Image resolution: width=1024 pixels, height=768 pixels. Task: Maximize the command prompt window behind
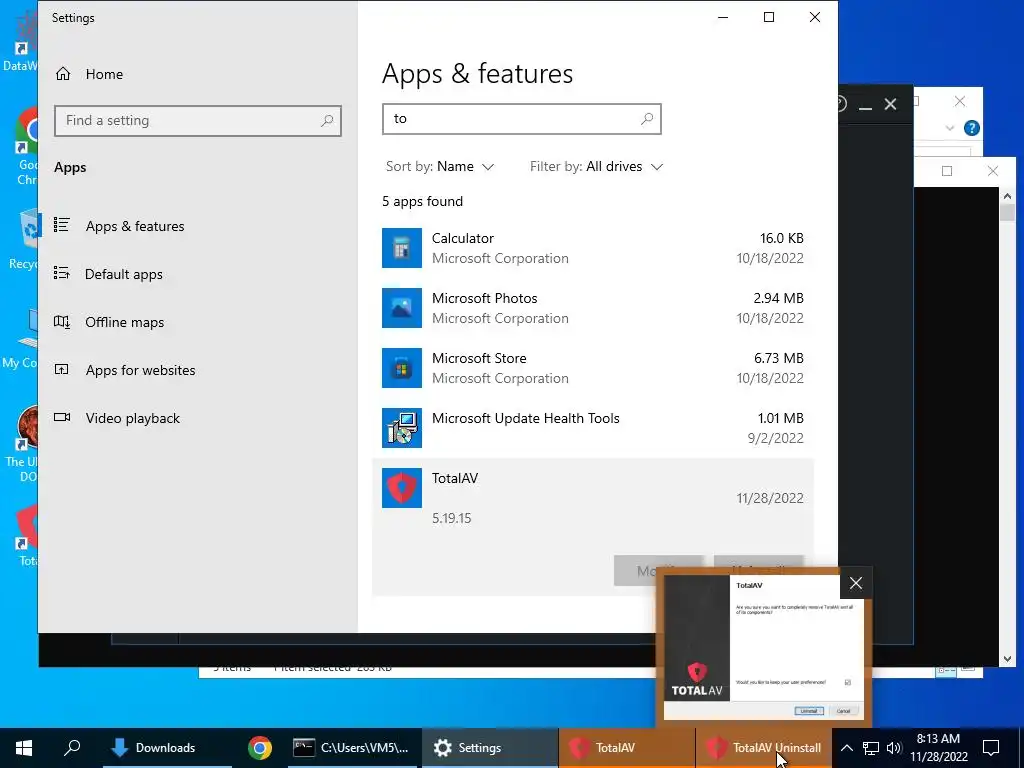(947, 171)
